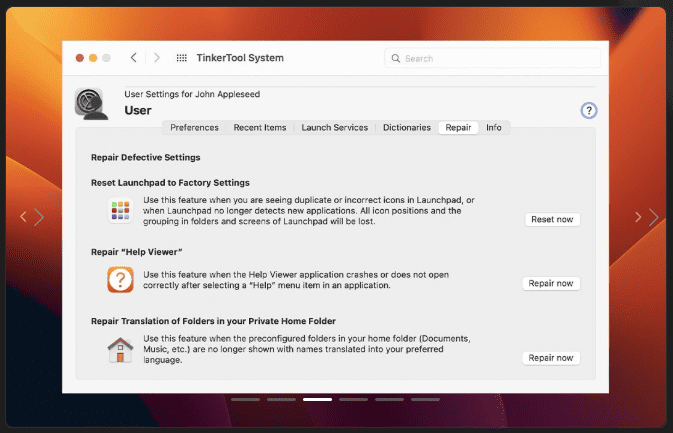The width and height of the screenshot is (673, 433).
Task: Jump to fourth carousel page indicator
Action: [354, 400]
